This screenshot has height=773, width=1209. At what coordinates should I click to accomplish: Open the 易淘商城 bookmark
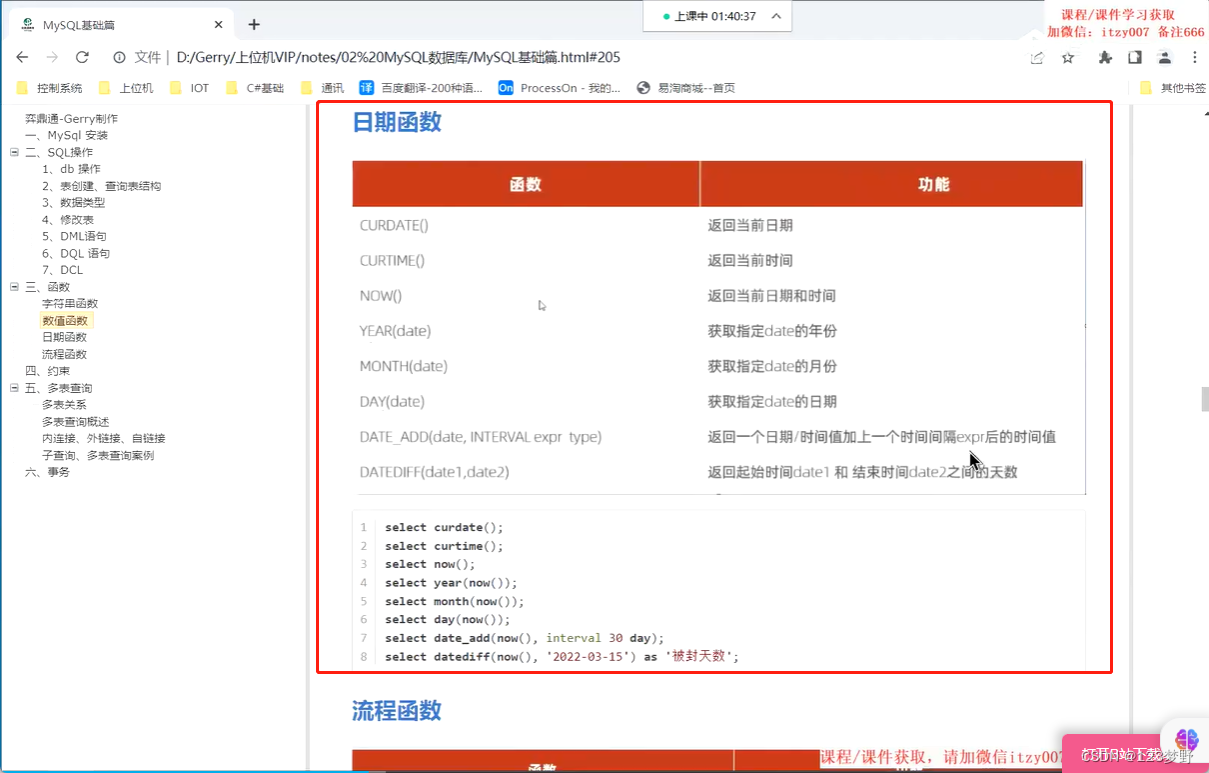(x=685, y=88)
